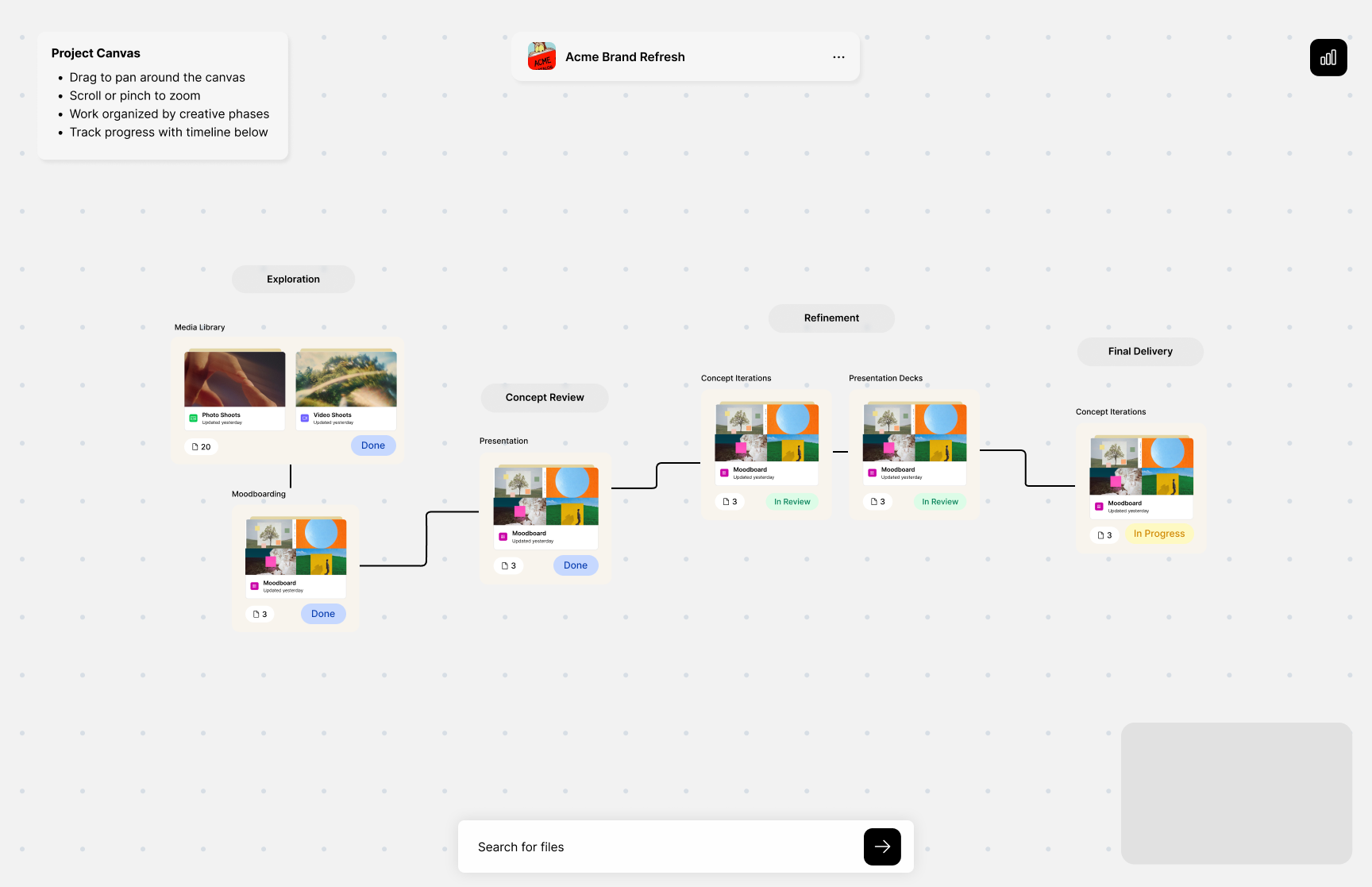Select the Exploration phase label
1372x887 pixels.
293,279
